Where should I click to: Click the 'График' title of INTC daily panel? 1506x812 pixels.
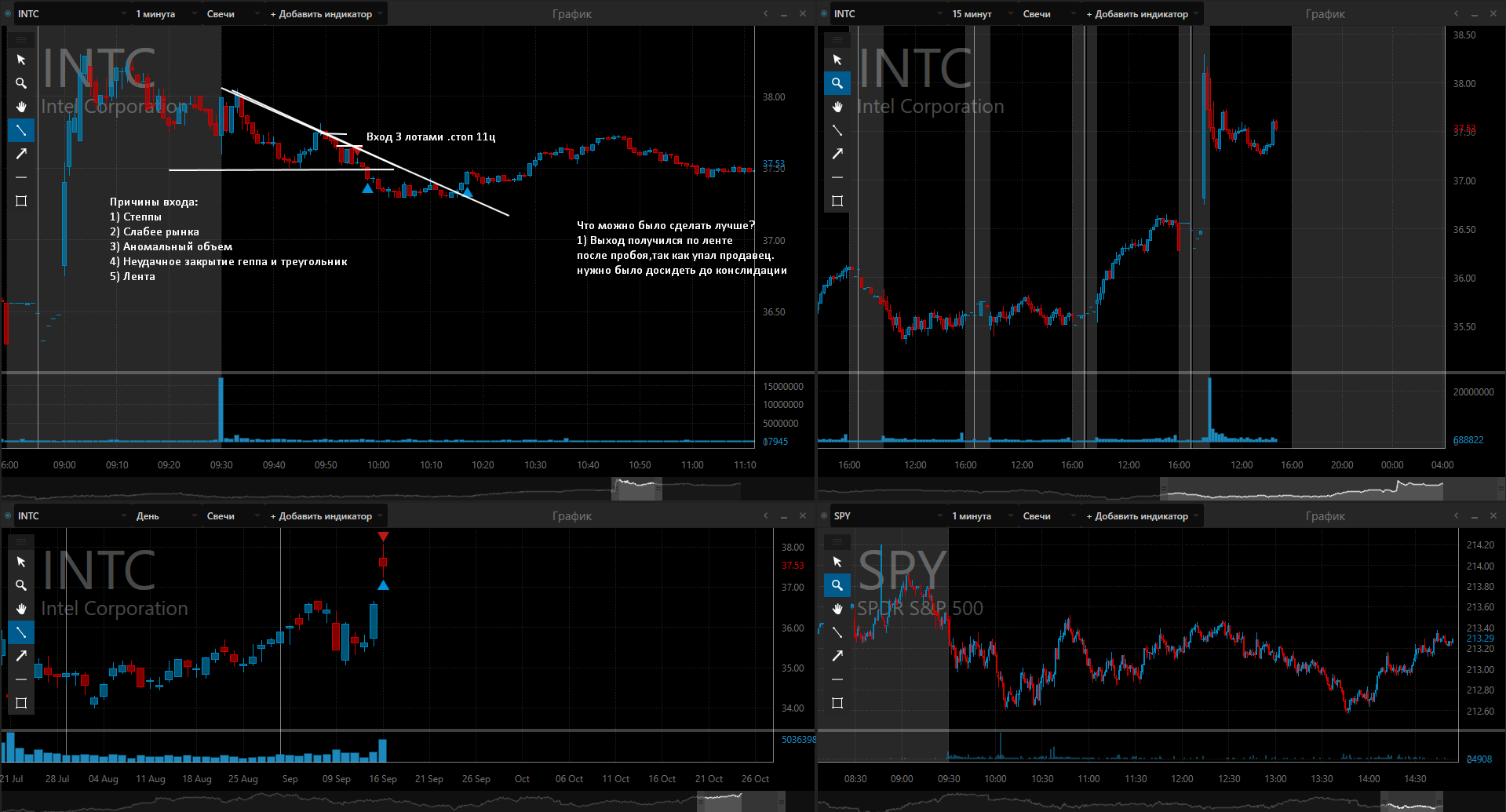(x=572, y=516)
